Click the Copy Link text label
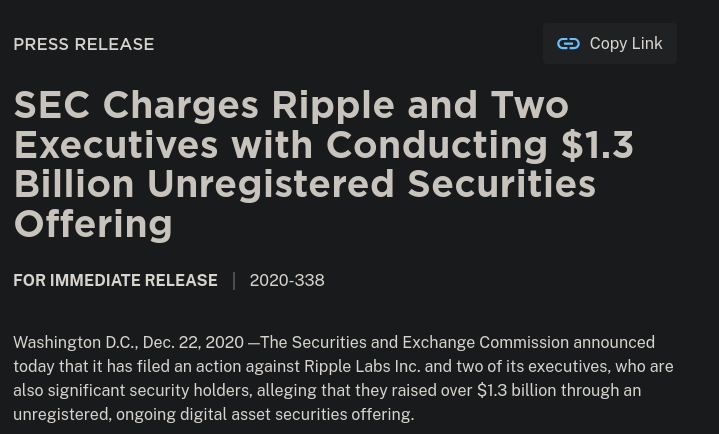The width and height of the screenshot is (719, 434). pos(626,44)
